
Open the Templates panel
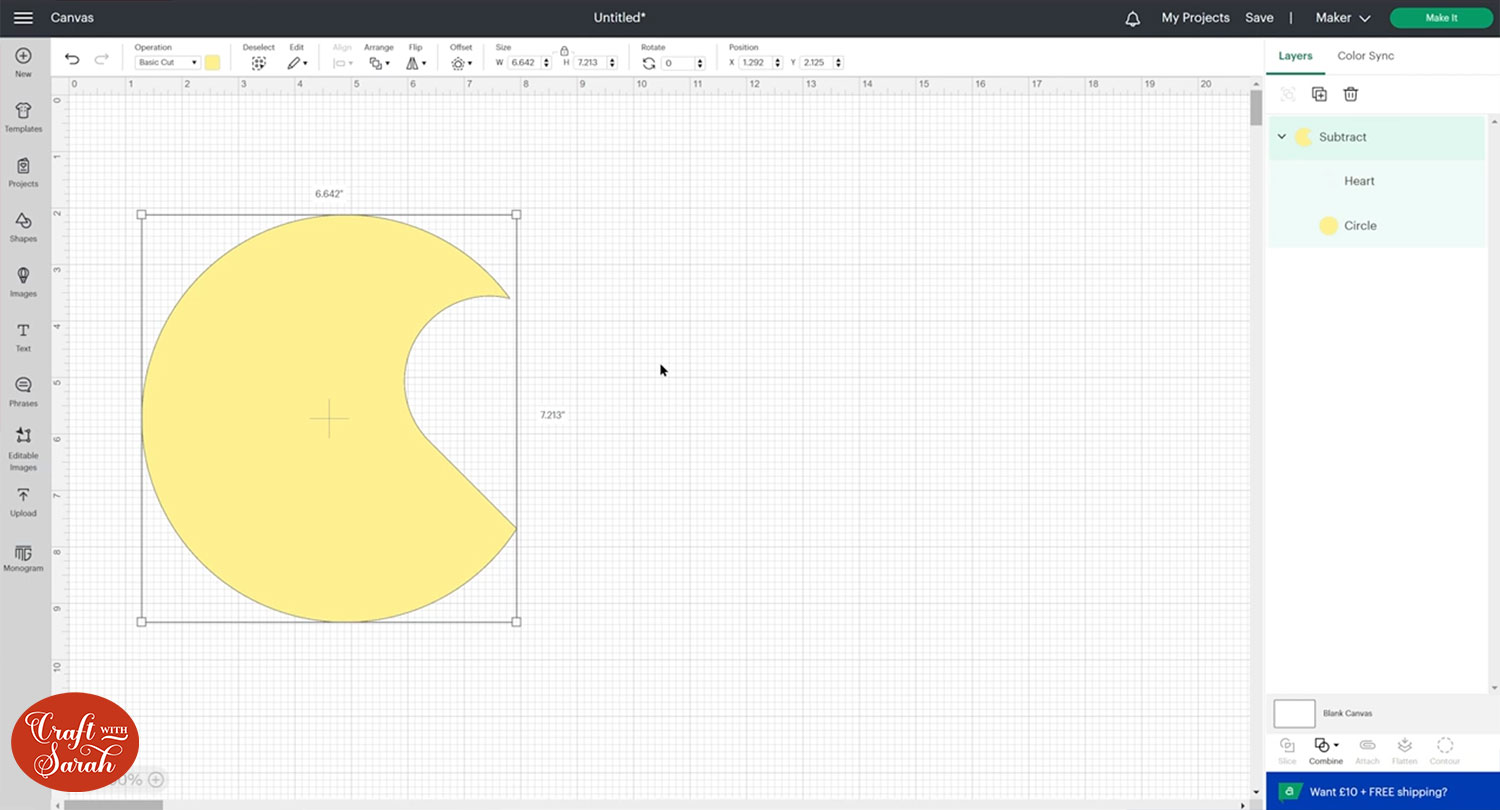[x=23, y=116]
